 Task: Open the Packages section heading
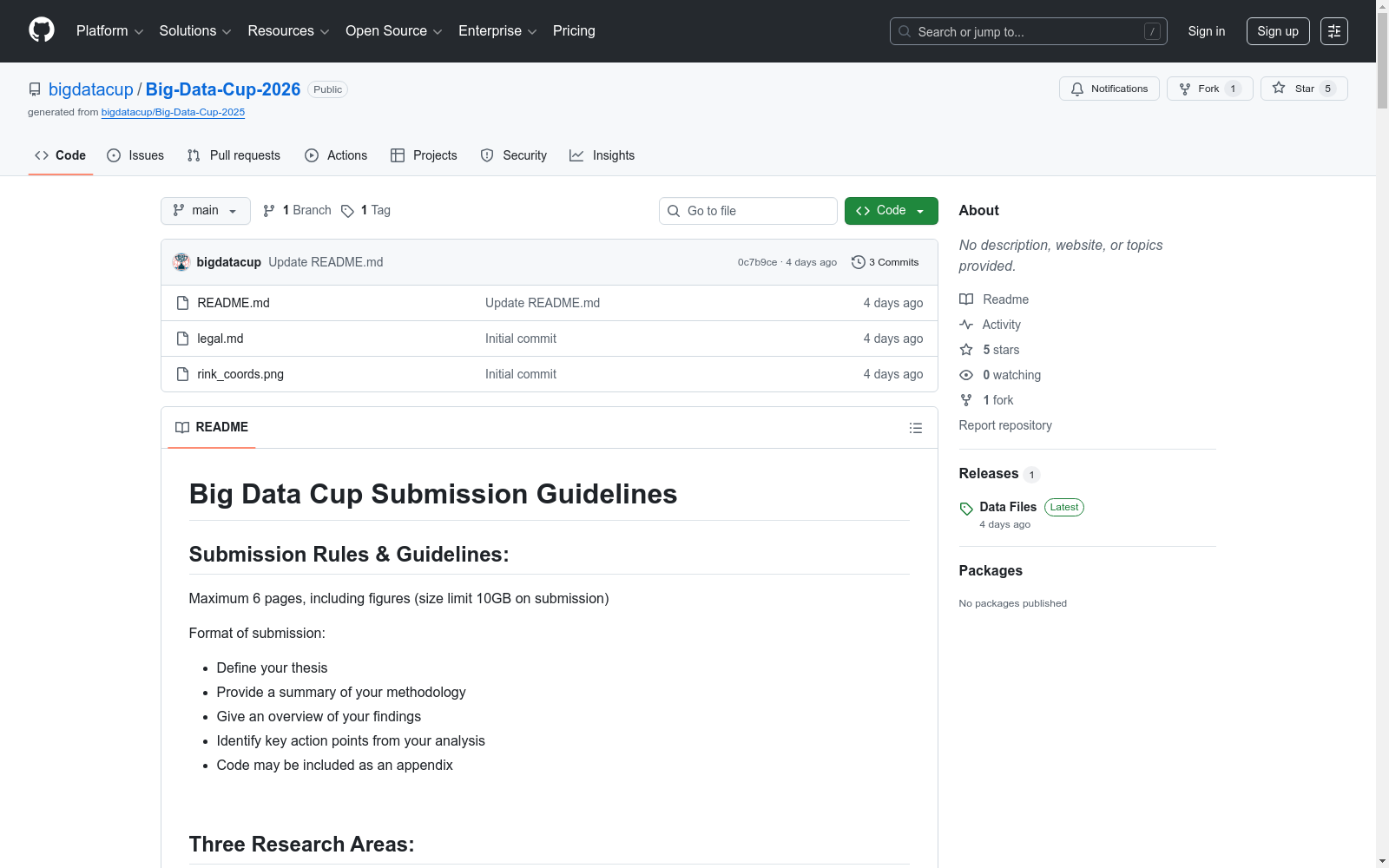pos(991,570)
